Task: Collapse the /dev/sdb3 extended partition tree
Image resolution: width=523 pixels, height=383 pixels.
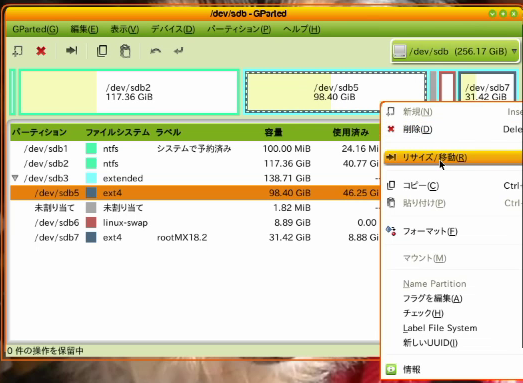Action: point(15,178)
